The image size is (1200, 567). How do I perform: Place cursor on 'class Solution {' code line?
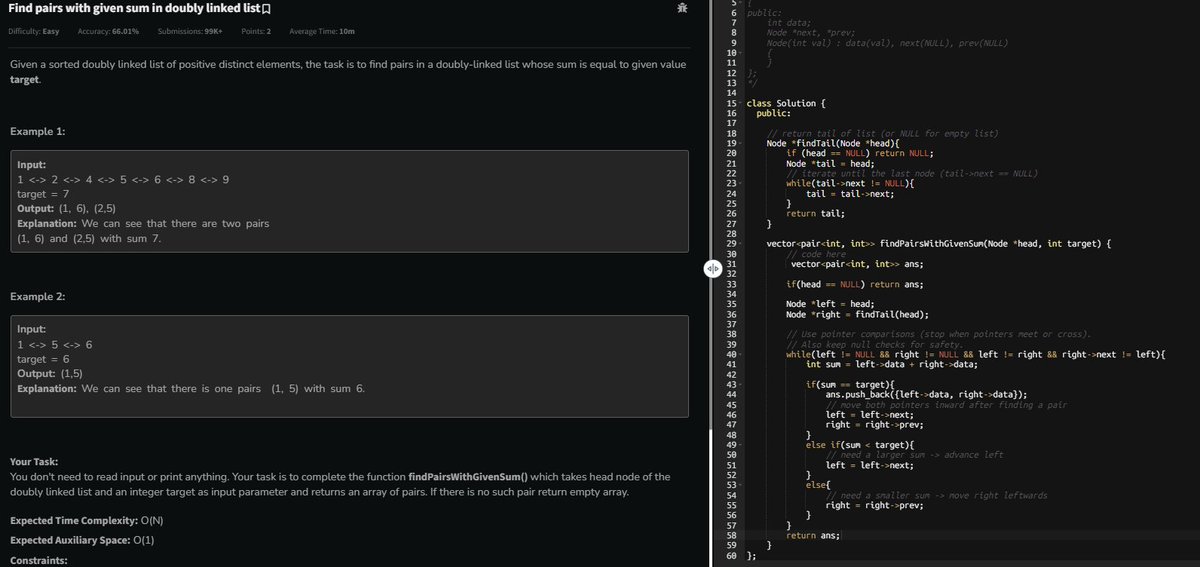[x=787, y=103]
